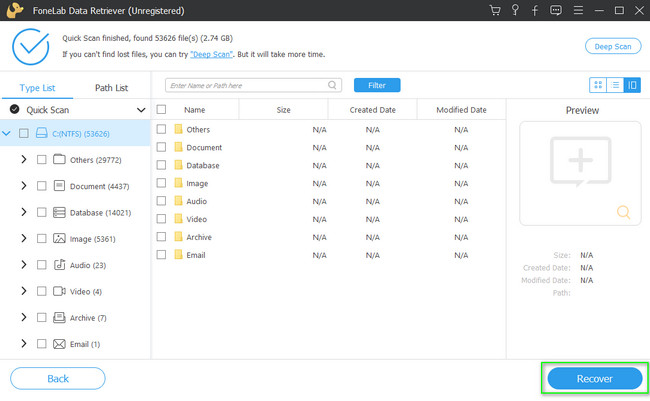The height and width of the screenshot is (401, 650).
Task: Follow the "Deep Scan" hyperlink in the message
Action: click(x=211, y=54)
